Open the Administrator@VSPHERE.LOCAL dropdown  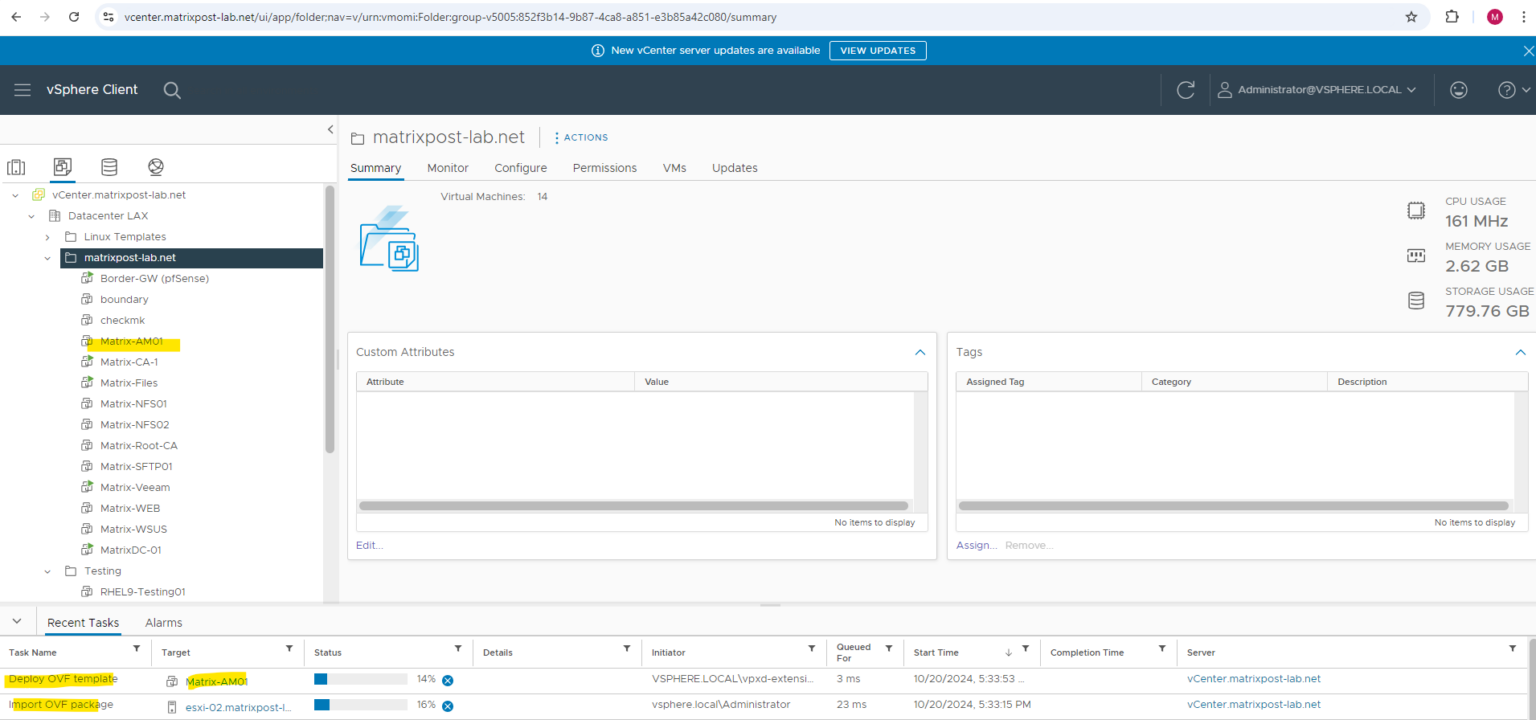coord(1318,89)
